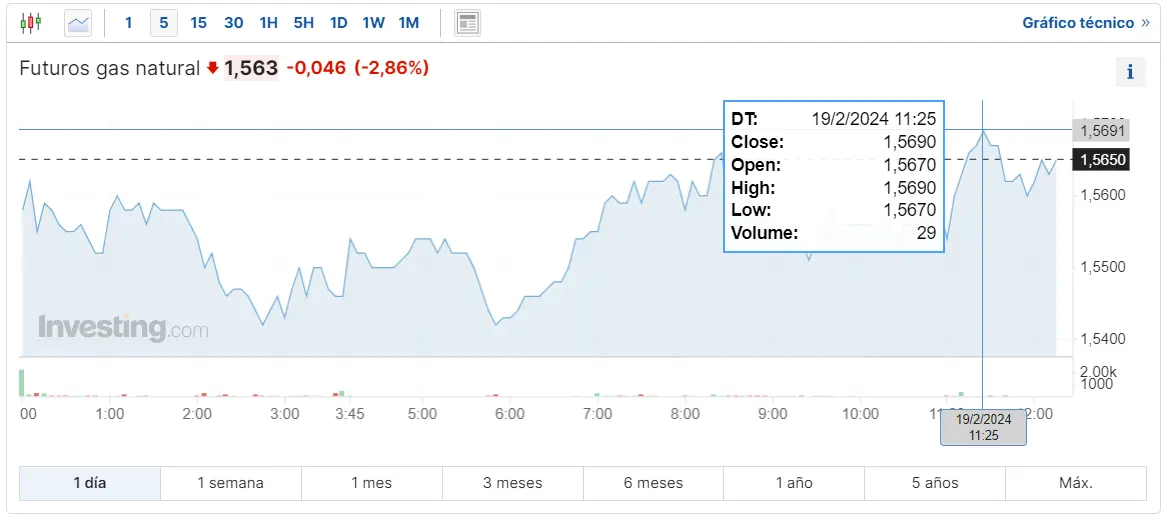Open the news table layout icon
The image size is (1171, 525).
coord(467,22)
